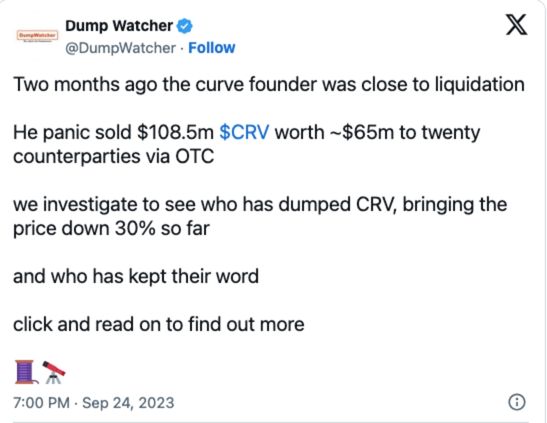This screenshot has height=423, width=547.
Task: Click the Sep 24, 2023 date
Action: 128,403
